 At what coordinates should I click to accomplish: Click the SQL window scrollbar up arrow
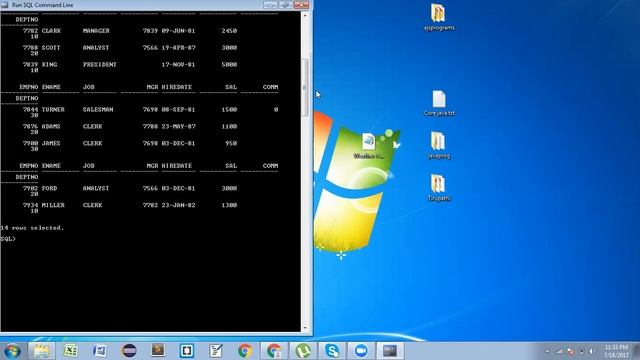pyautogui.click(x=304, y=15)
